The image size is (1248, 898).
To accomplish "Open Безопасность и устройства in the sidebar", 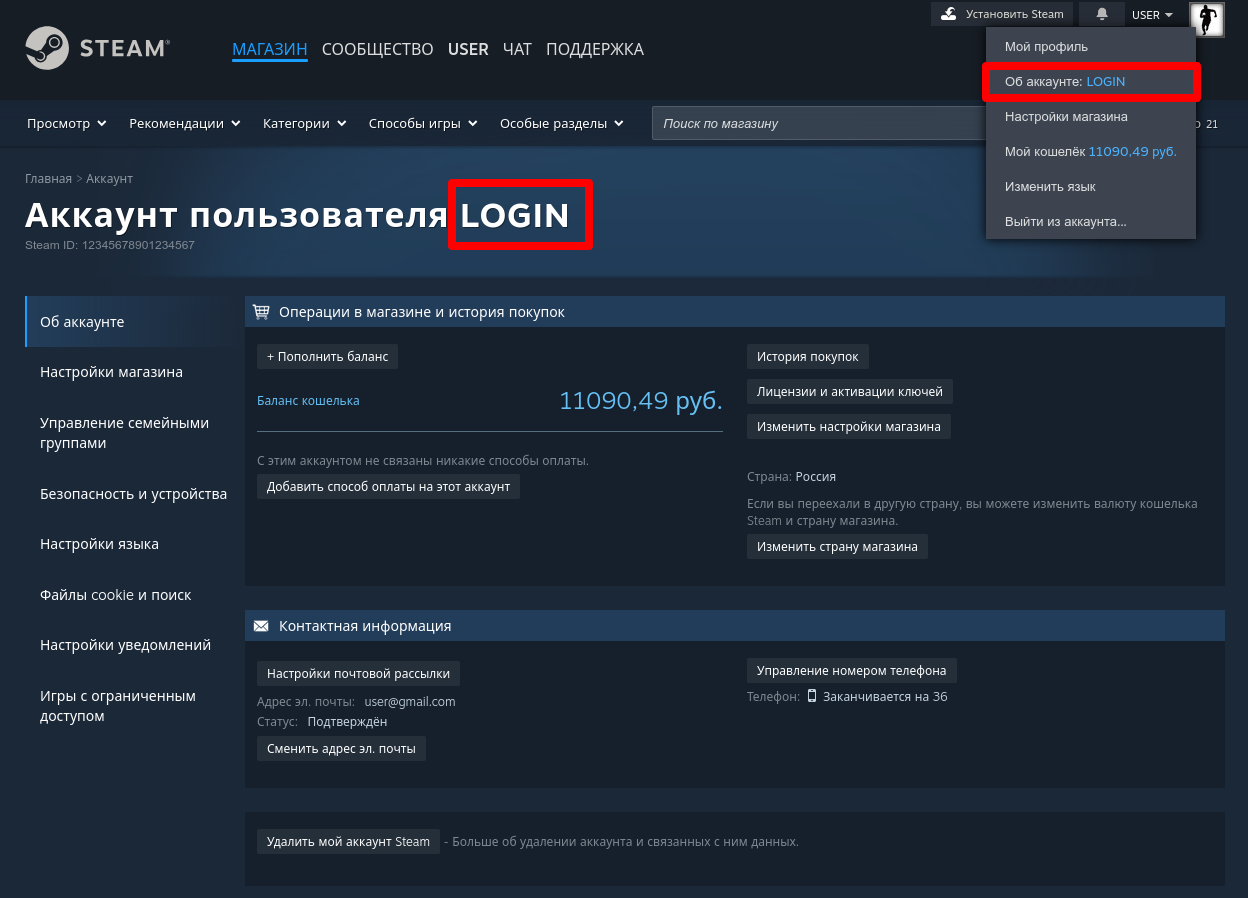I will click(x=133, y=494).
